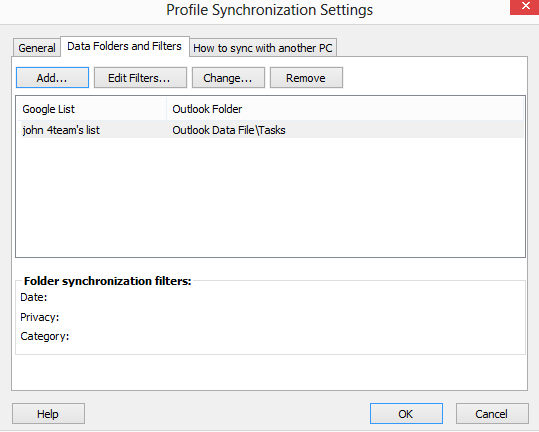The height and width of the screenshot is (432, 539).
Task: Click the empty area of folder list
Action: [x=270, y=198]
